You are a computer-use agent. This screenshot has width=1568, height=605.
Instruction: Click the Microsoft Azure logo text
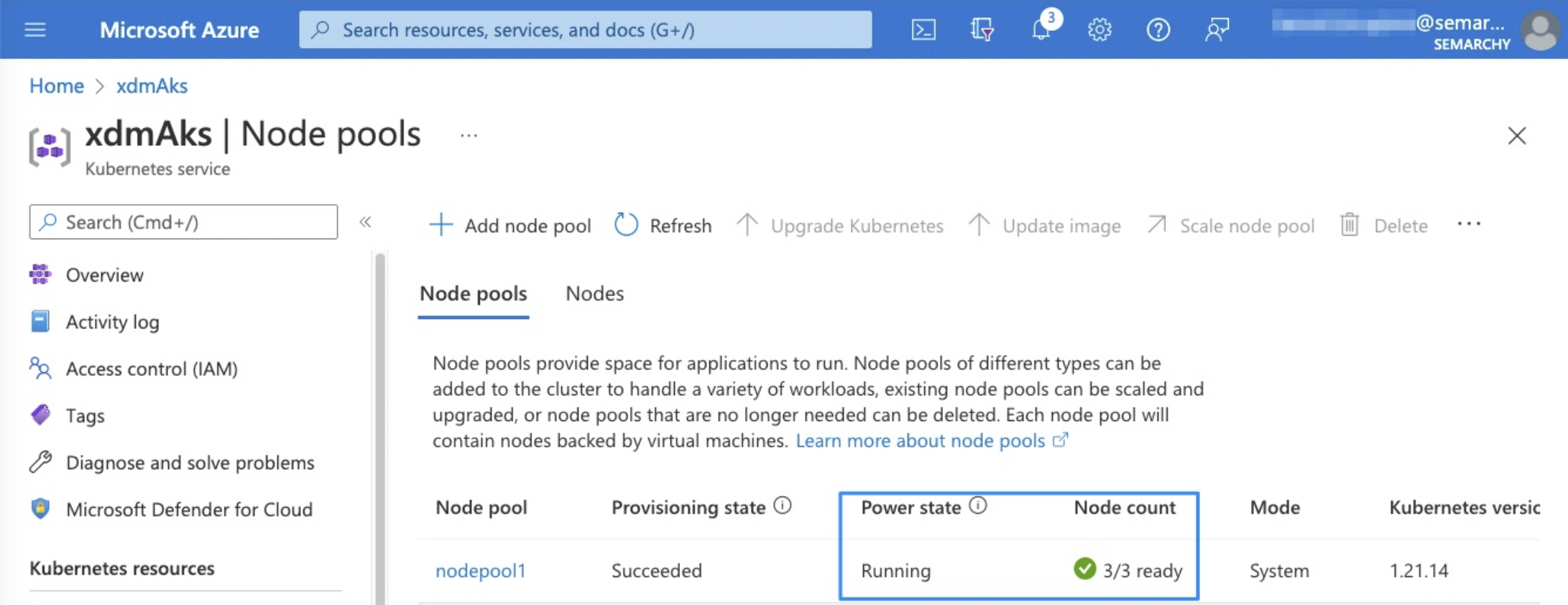[179, 29]
